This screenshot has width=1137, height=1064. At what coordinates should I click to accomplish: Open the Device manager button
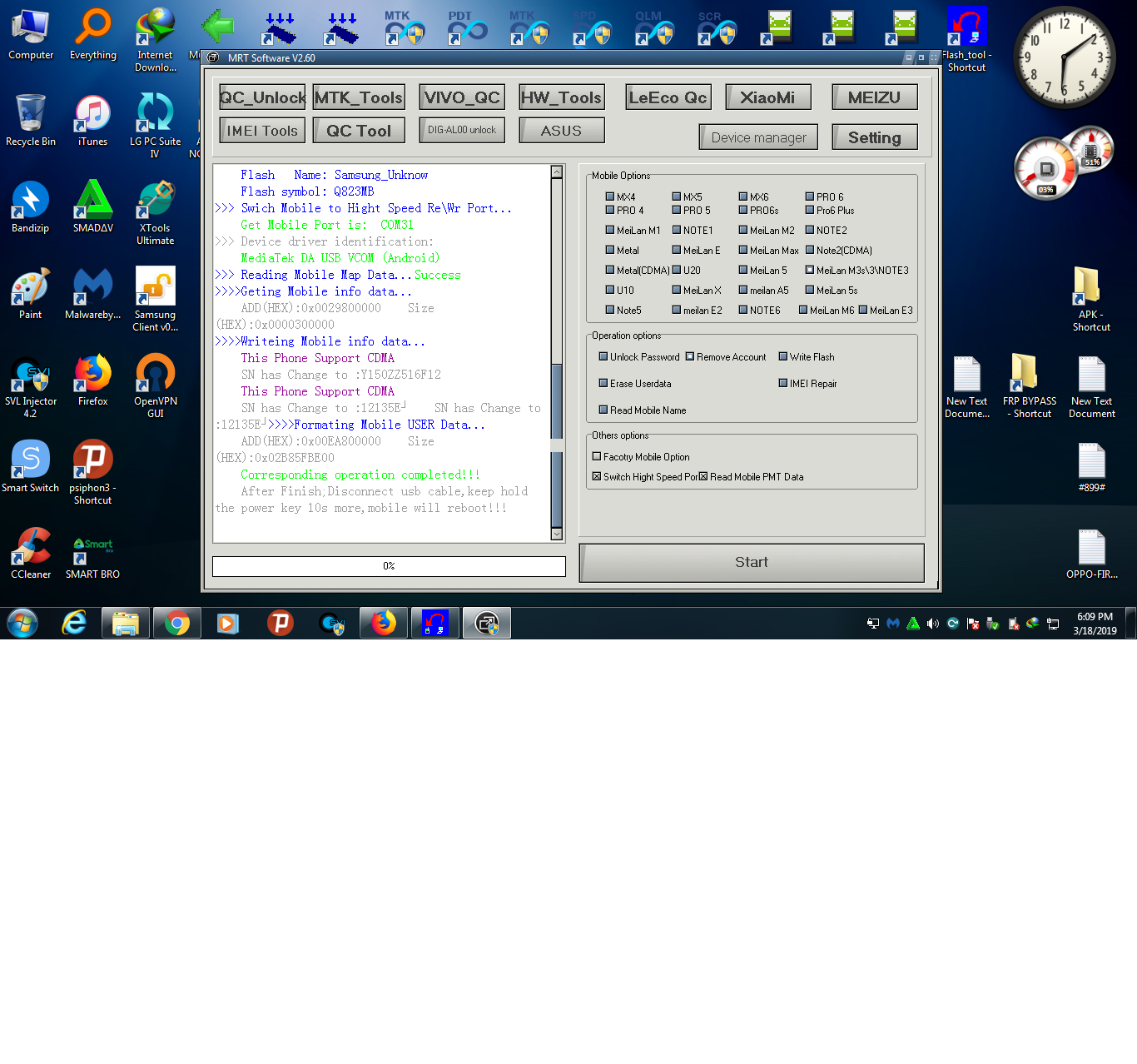758,137
